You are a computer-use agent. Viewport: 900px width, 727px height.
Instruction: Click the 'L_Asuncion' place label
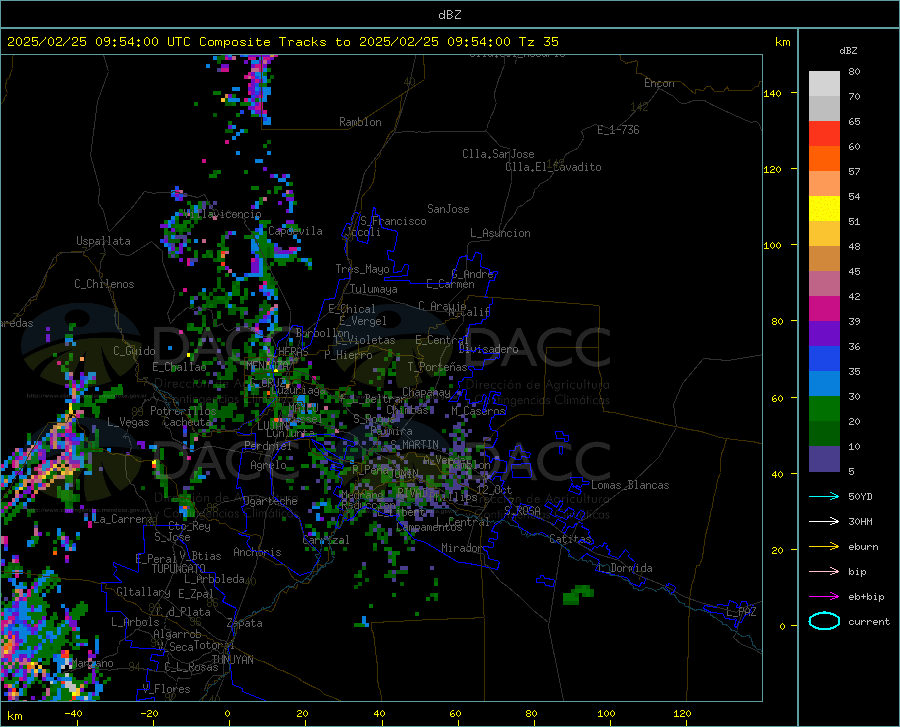[500, 233]
